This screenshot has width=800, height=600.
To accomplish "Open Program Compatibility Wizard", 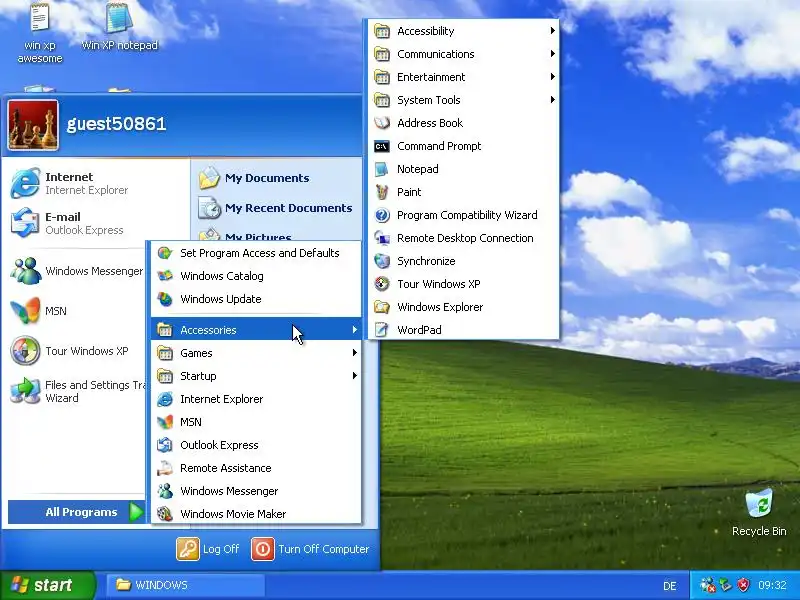I will click(x=464, y=215).
